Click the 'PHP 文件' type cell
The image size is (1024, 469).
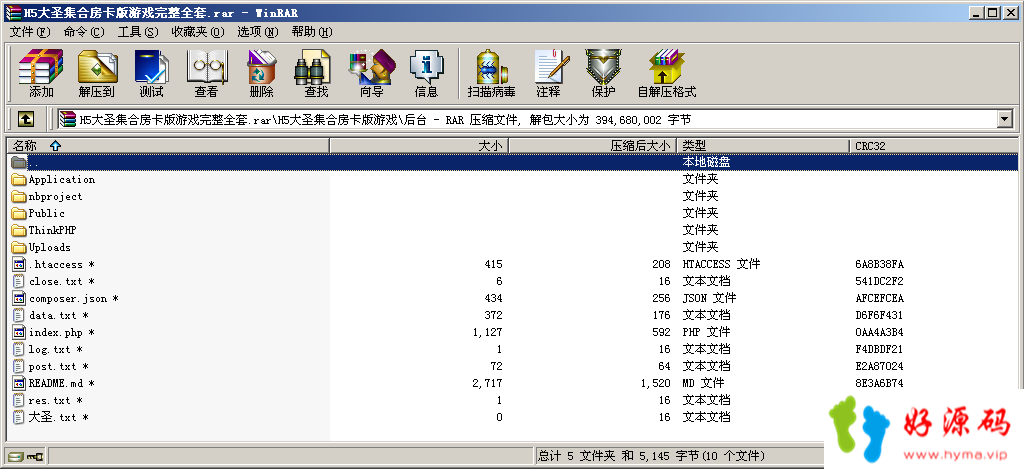pos(706,332)
